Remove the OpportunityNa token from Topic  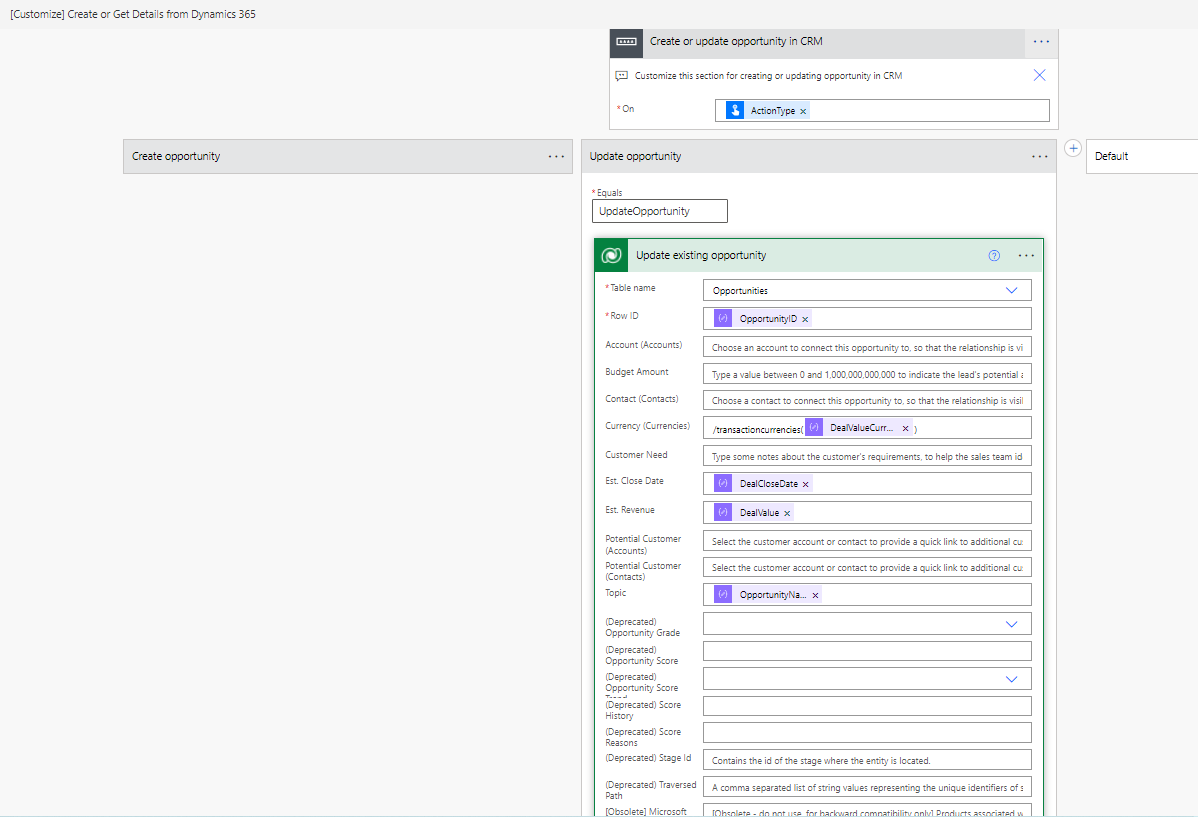point(815,595)
